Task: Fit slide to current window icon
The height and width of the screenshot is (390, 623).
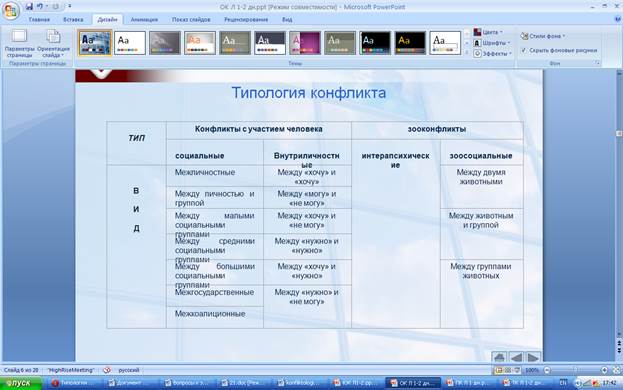Action: pos(616,370)
